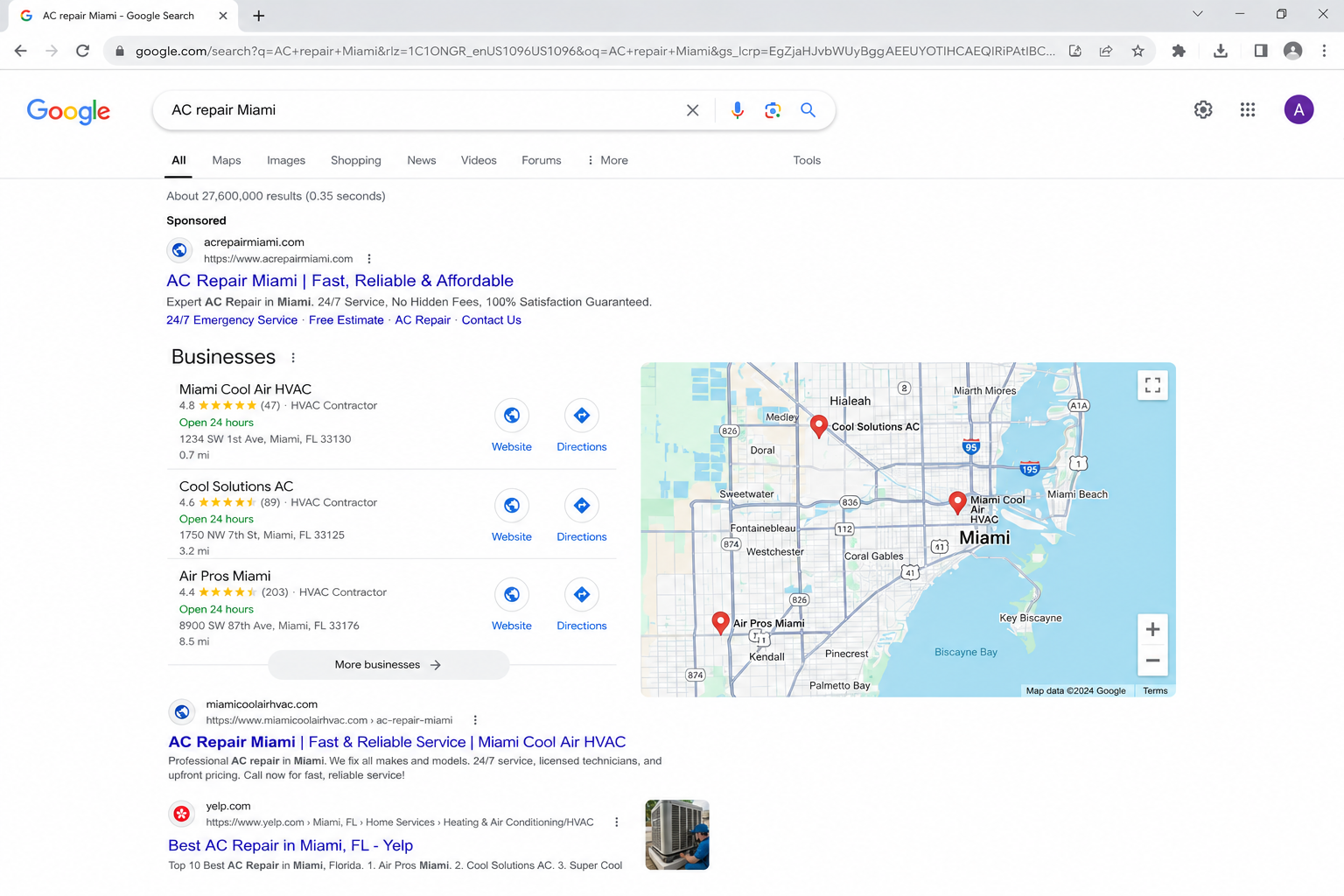The height and width of the screenshot is (896, 1344).
Task: Open Google quick settings gear
Action: point(1203,109)
